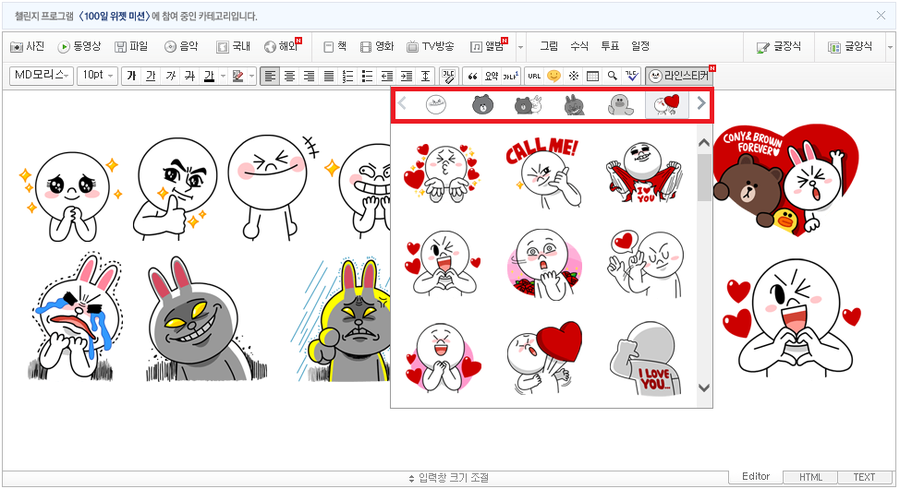Select the Brown and Cony sticker tab
900x489 pixels.
click(529, 104)
